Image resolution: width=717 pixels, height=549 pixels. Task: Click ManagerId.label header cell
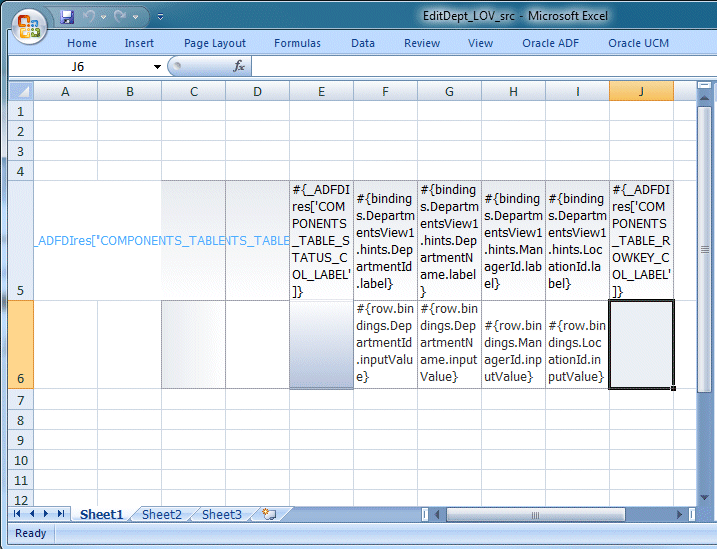click(x=514, y=240)
